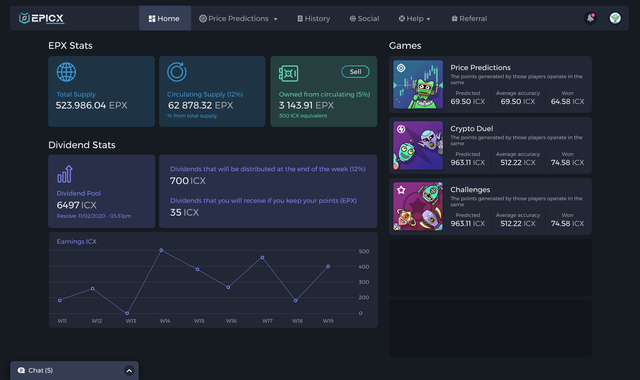Click the 3 143.91 EPX owned value

pyautogui.click(x=306, y=105)
